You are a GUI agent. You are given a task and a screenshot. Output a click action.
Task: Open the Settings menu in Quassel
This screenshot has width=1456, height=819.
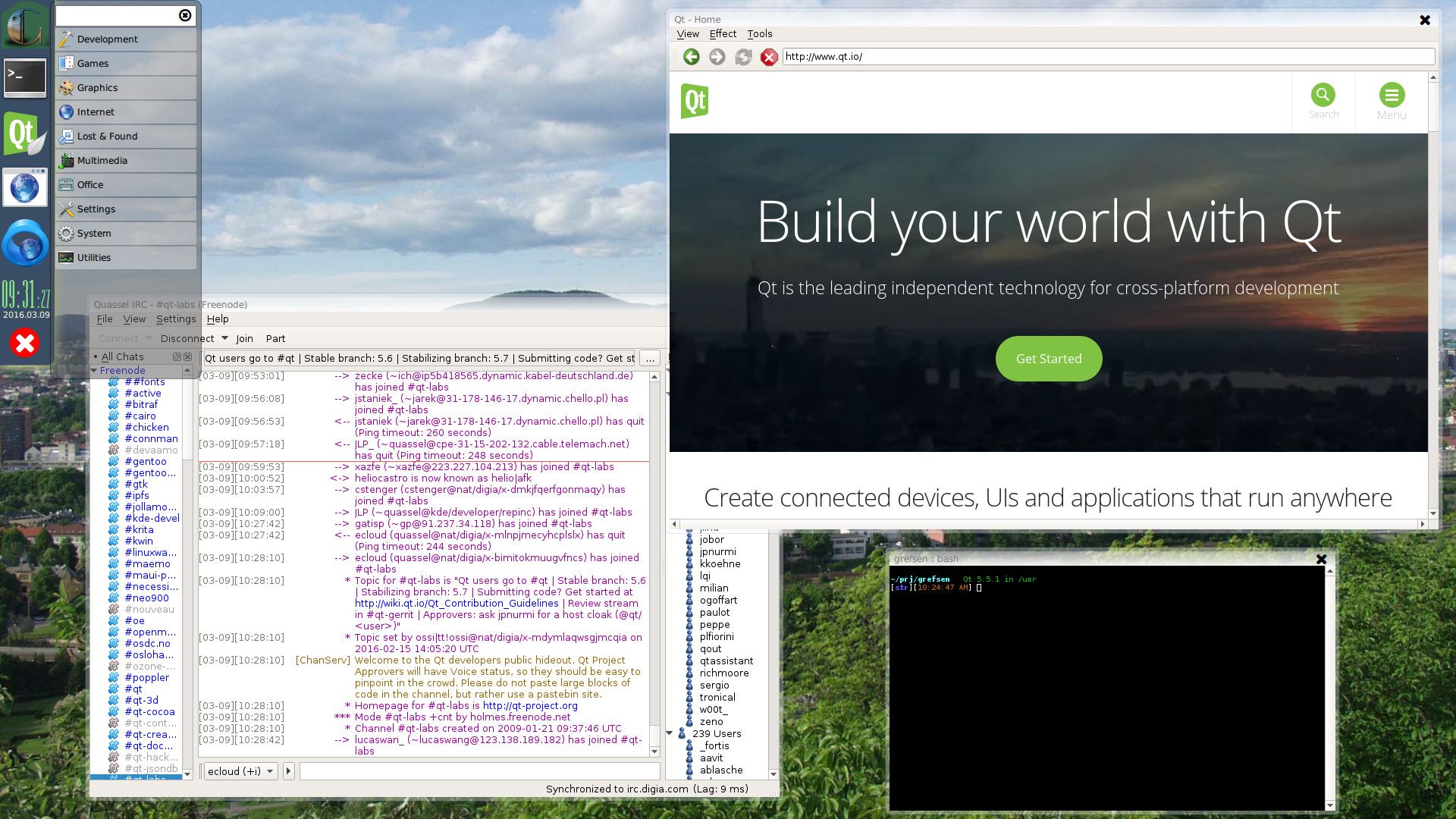175,318
